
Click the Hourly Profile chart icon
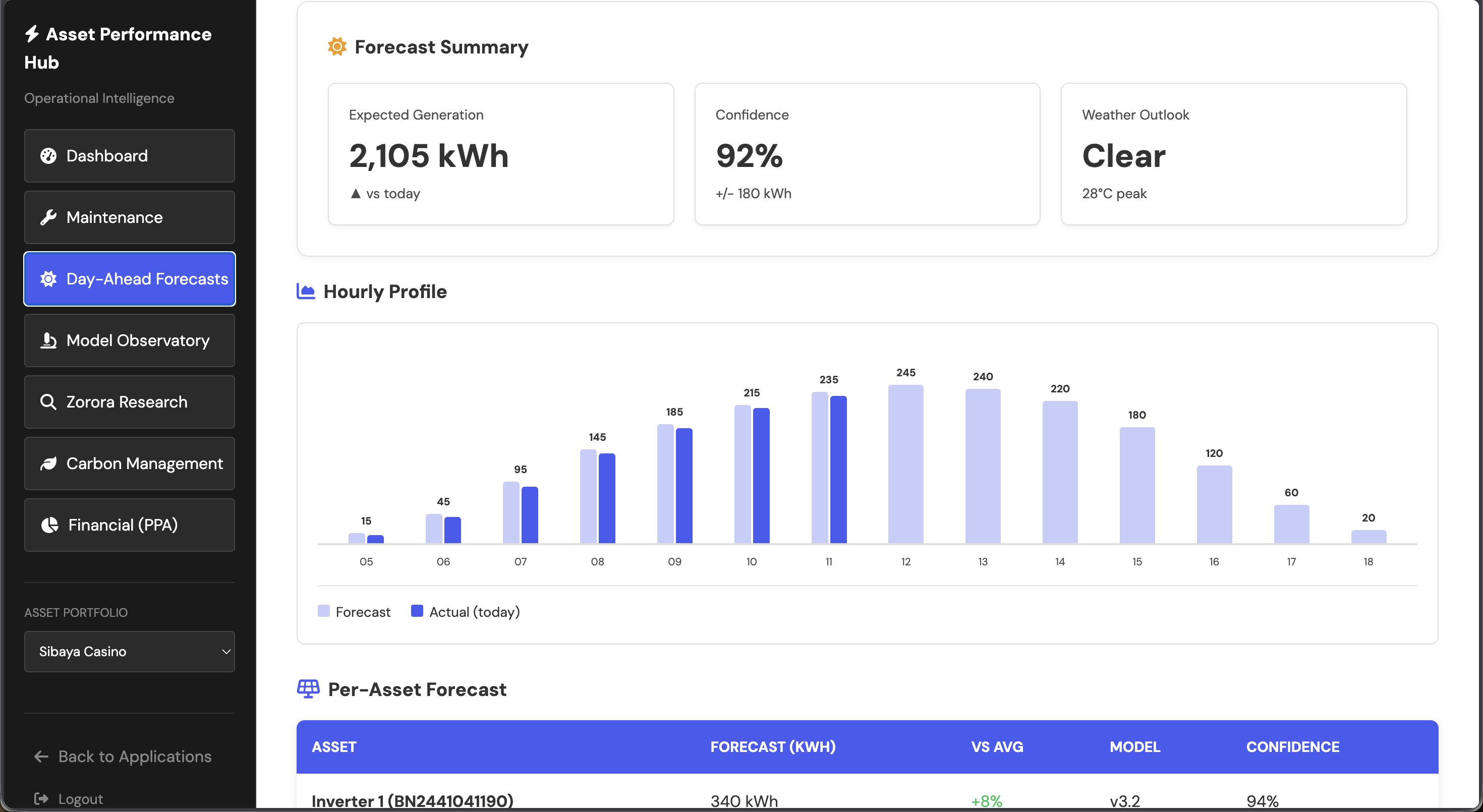click(305, 291)
